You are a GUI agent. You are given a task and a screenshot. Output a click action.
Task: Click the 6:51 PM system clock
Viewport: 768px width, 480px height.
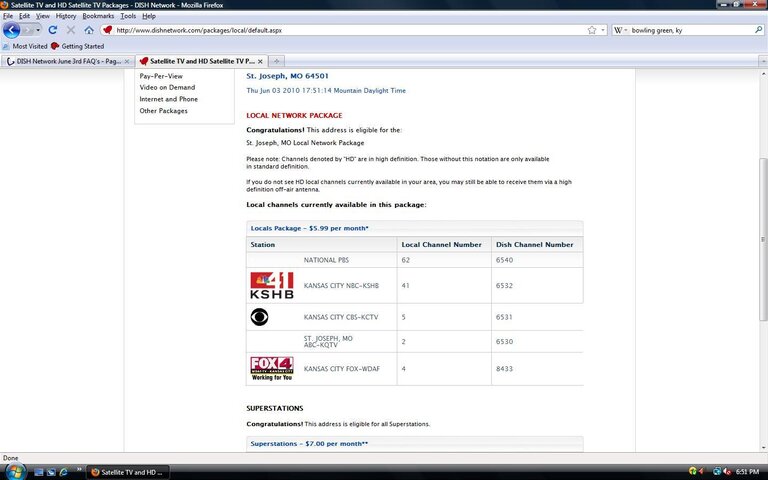click(747, 472)
